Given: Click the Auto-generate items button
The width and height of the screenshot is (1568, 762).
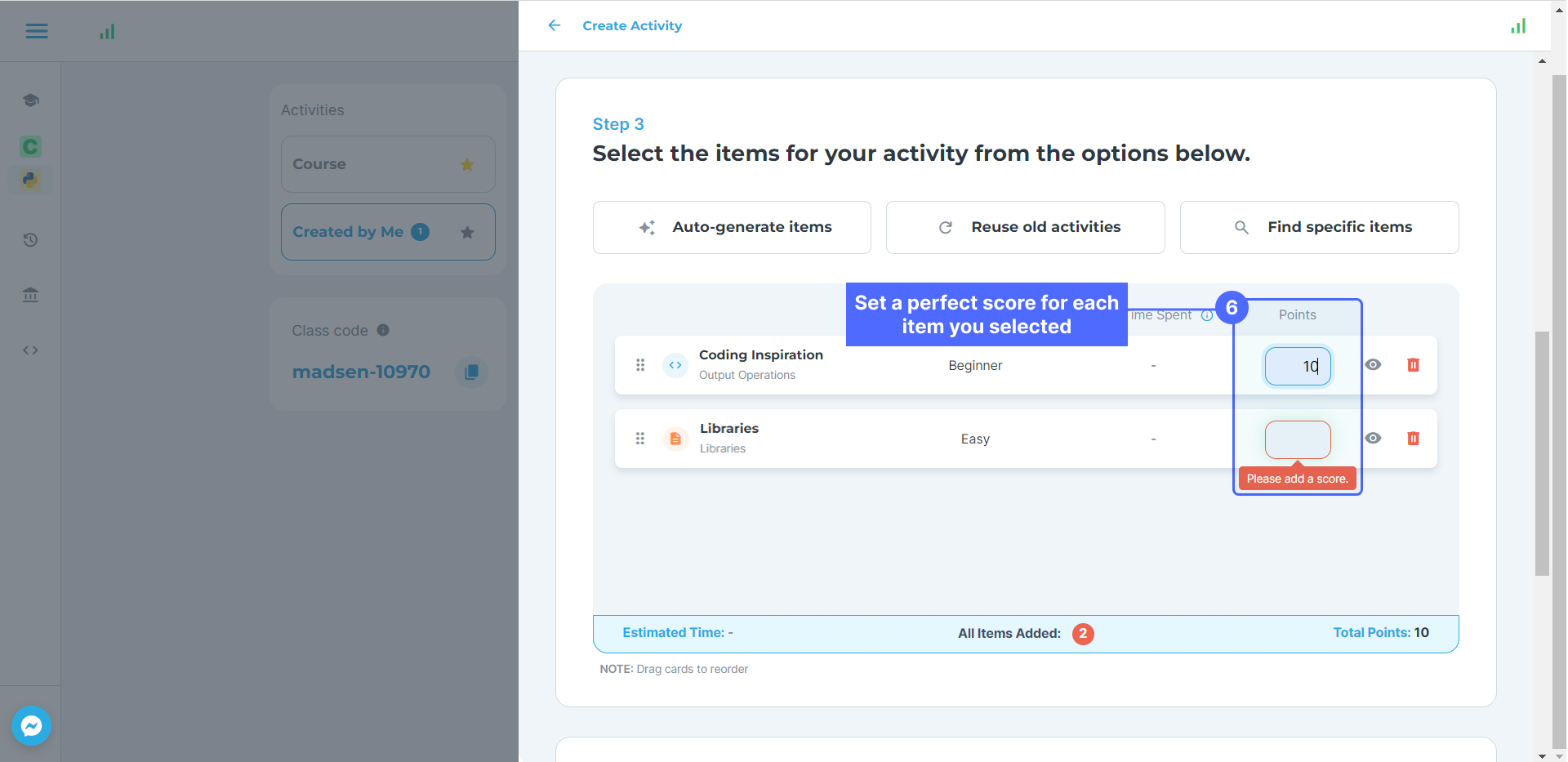Looking at the screenshot, I should [x=732, y=227].
